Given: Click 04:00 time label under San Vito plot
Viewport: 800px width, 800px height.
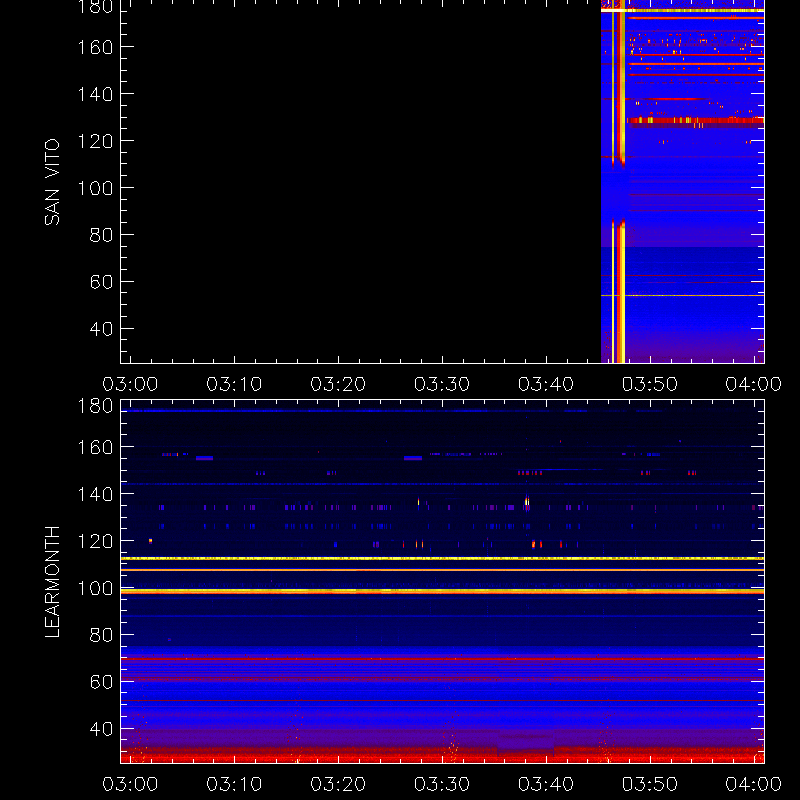Looking at the screenshot, I should point(754,384).
